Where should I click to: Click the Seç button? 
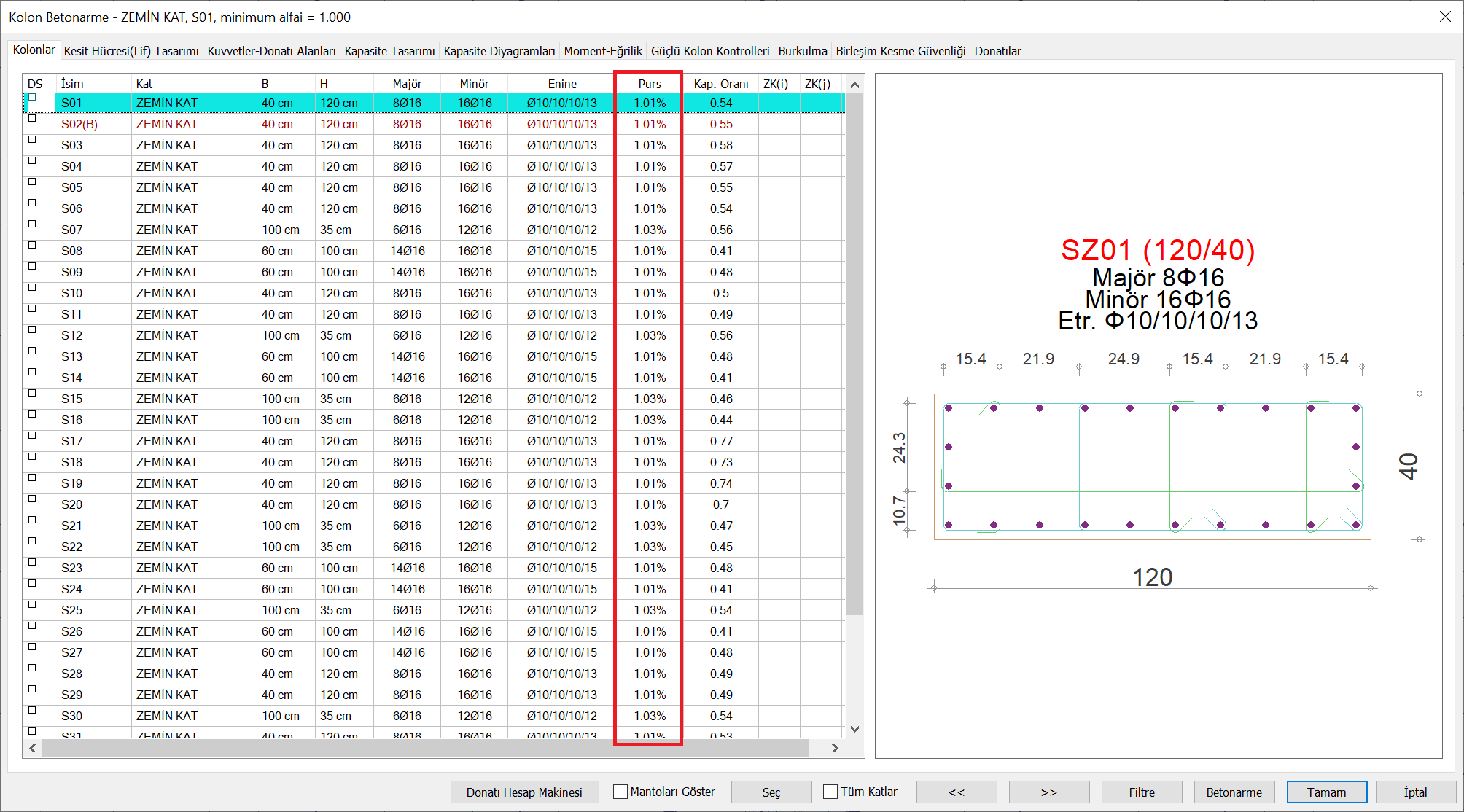(x=771, y=792)
